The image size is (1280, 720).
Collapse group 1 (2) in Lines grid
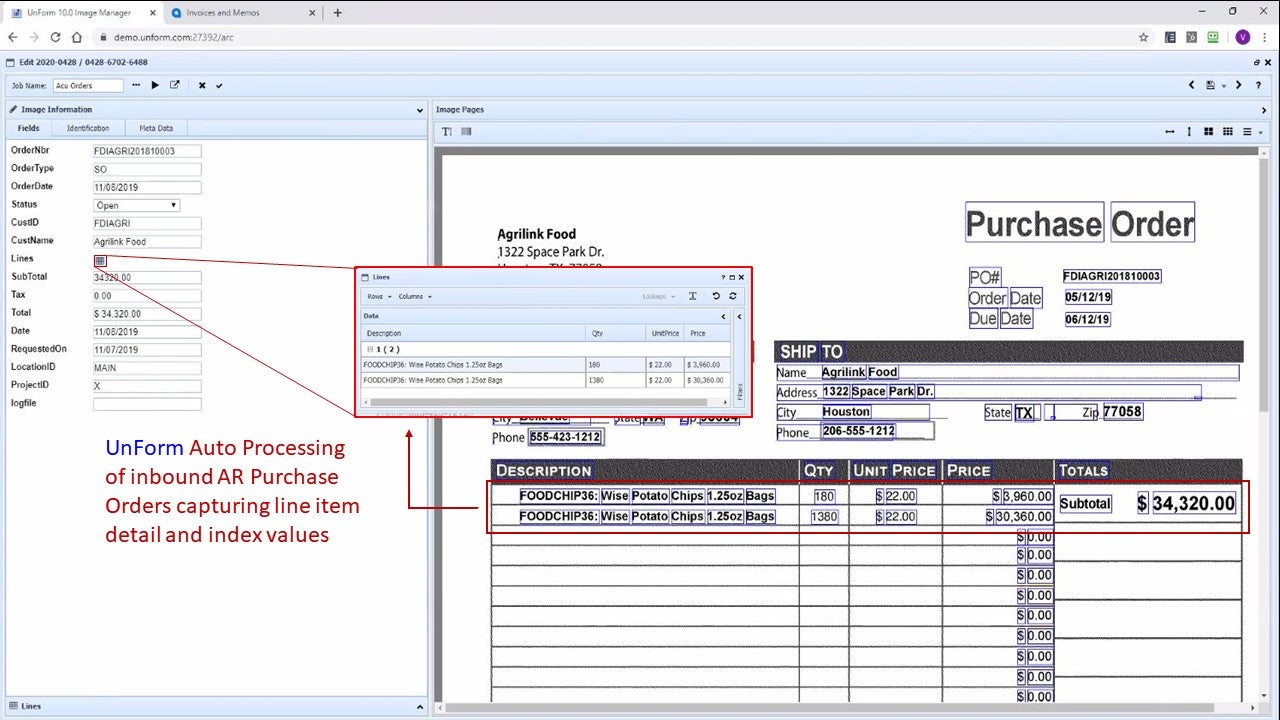click(x=370, y=349)
